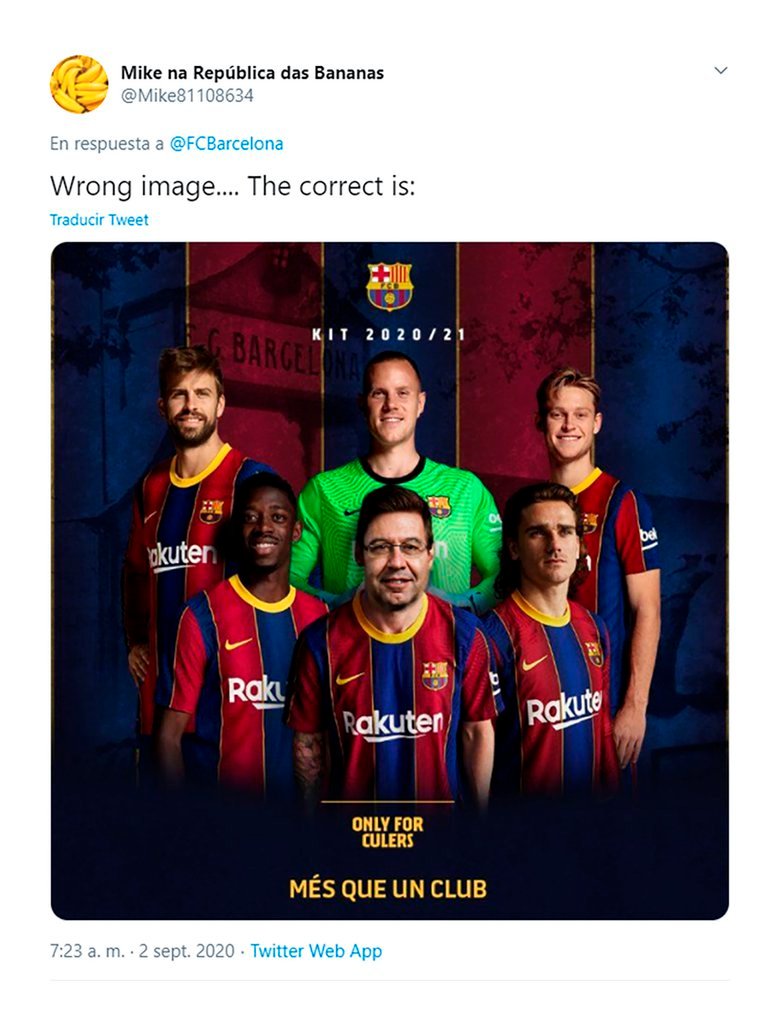Open the Twitter Web App source link
The image size is (768, 1024).
316,951
